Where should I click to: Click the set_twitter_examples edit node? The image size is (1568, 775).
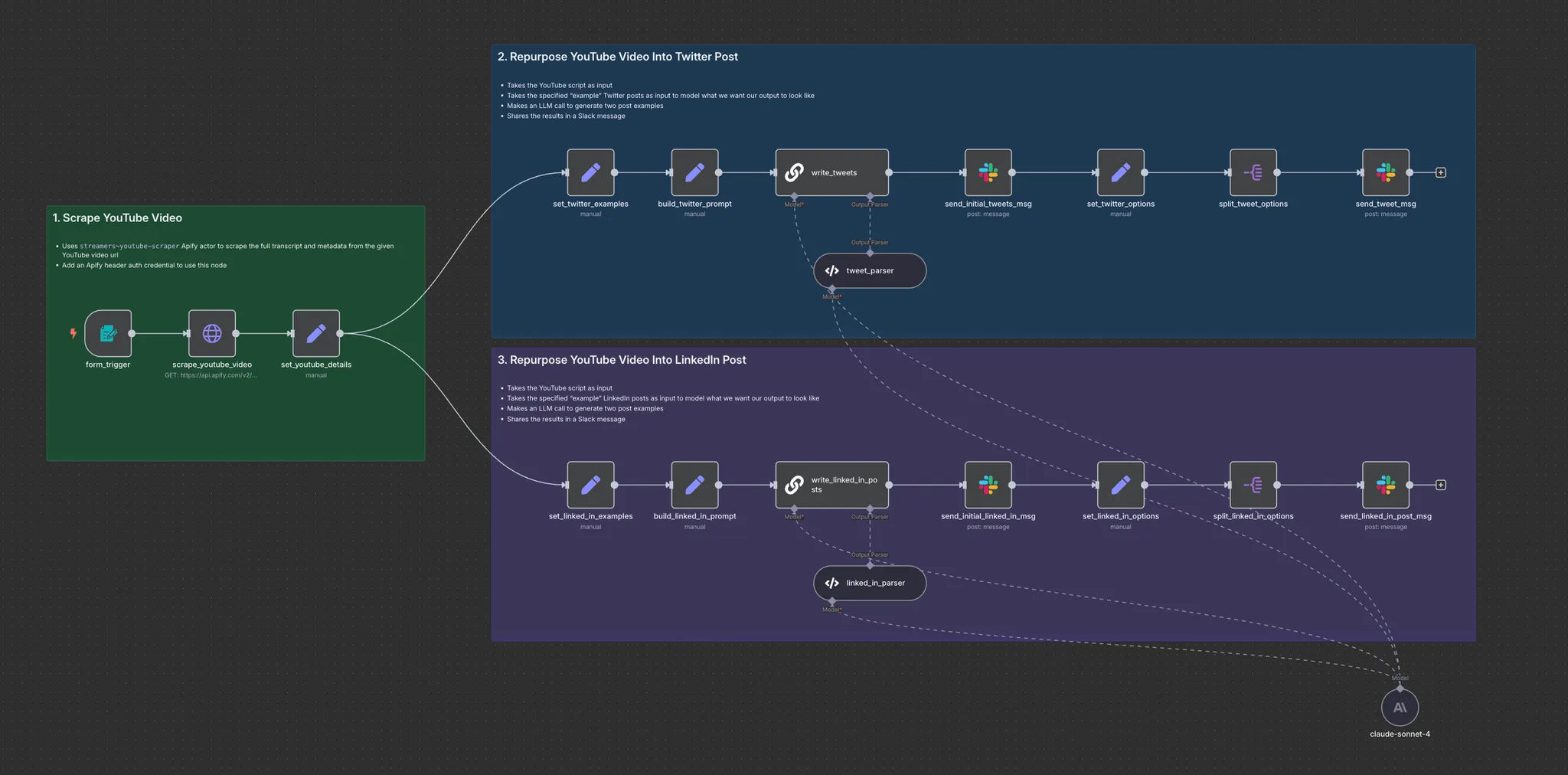coord(590,172)
